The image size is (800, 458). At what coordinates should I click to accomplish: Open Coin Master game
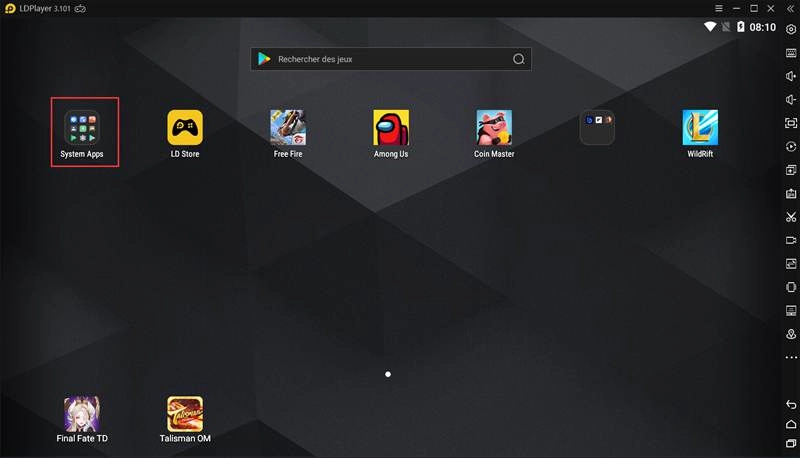[x=494, y=128]
